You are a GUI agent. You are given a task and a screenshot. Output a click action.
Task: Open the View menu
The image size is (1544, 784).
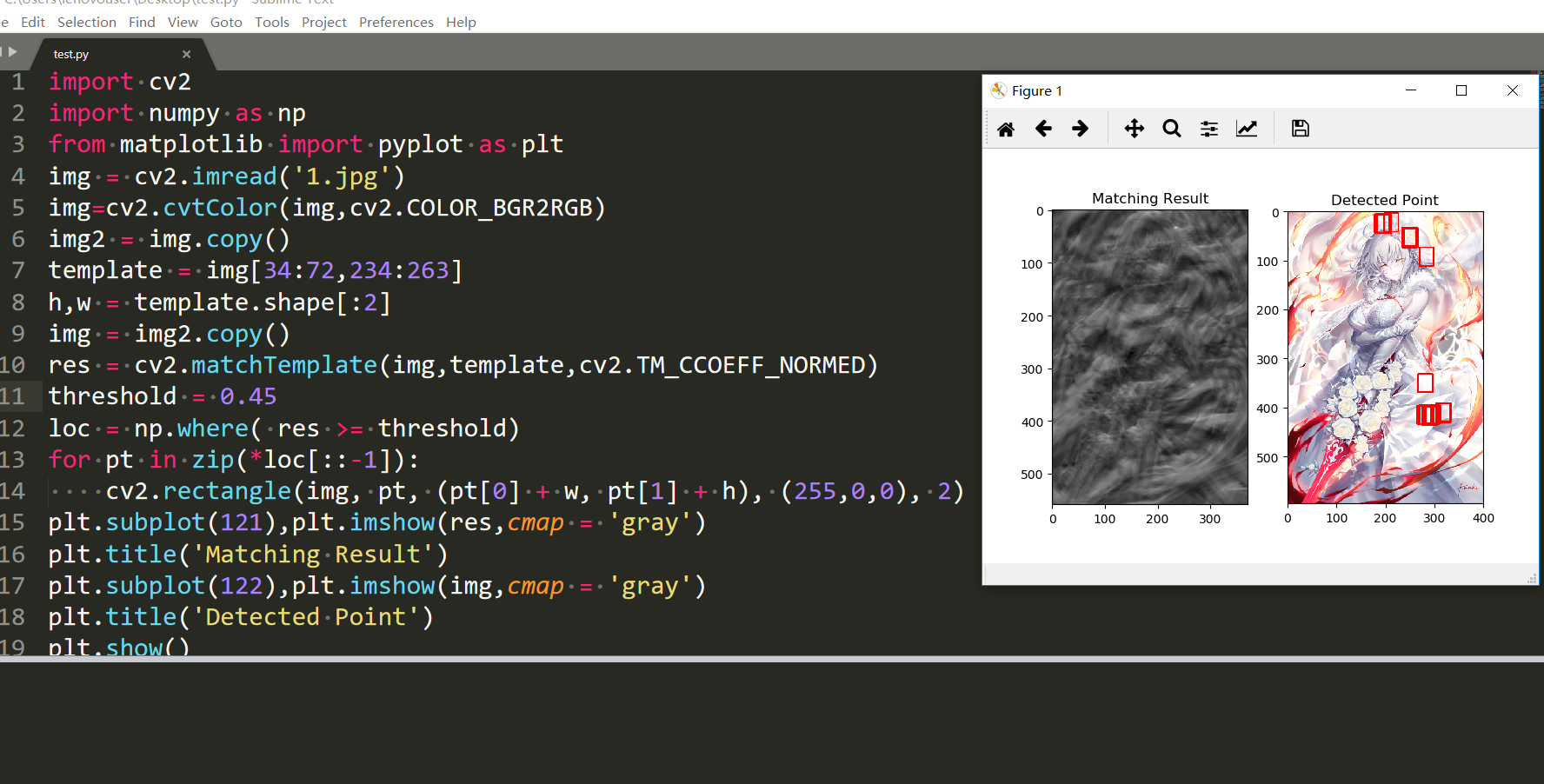[x=183, y=23]
